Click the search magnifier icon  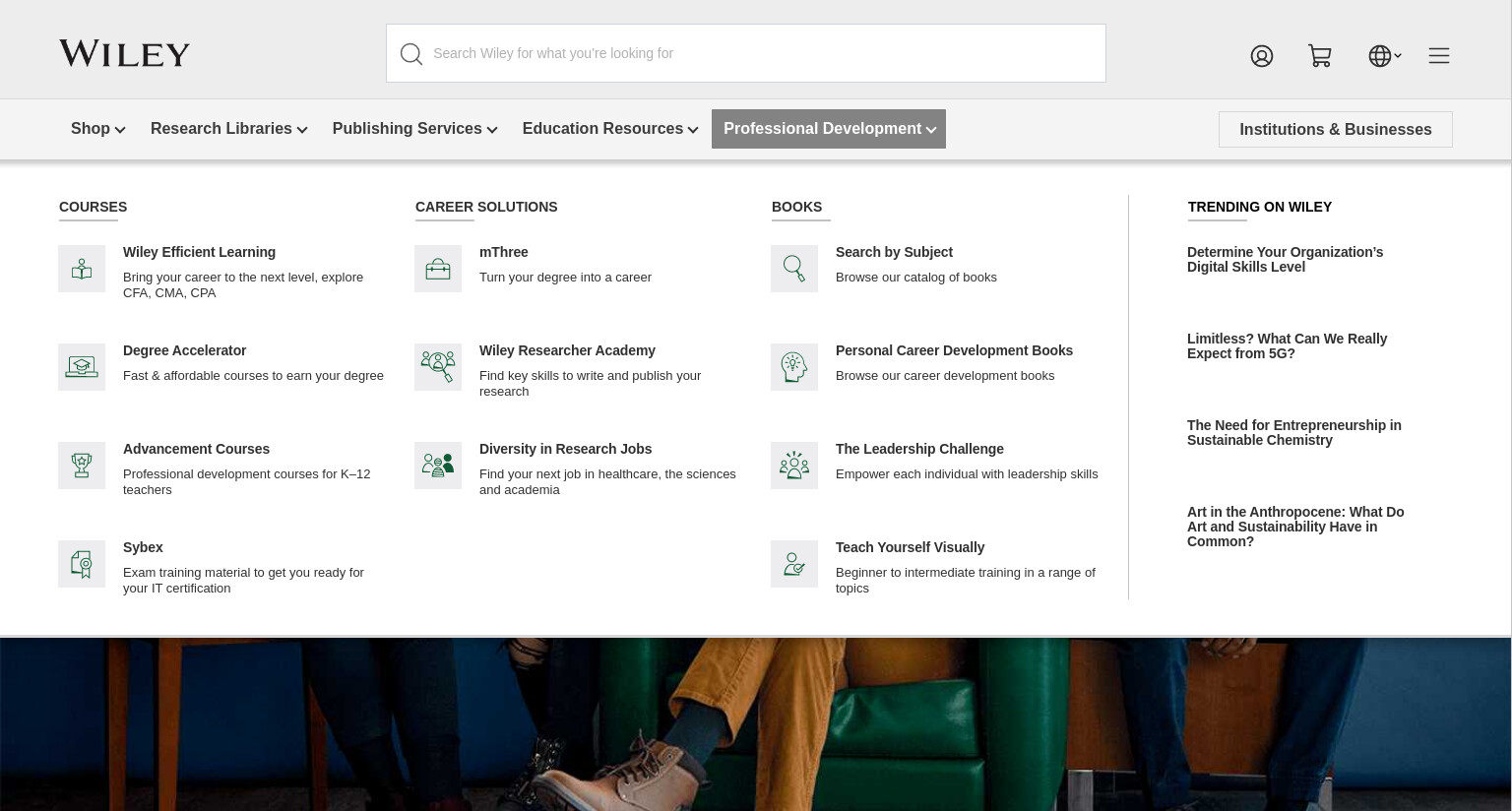click(x=411, y=54)
